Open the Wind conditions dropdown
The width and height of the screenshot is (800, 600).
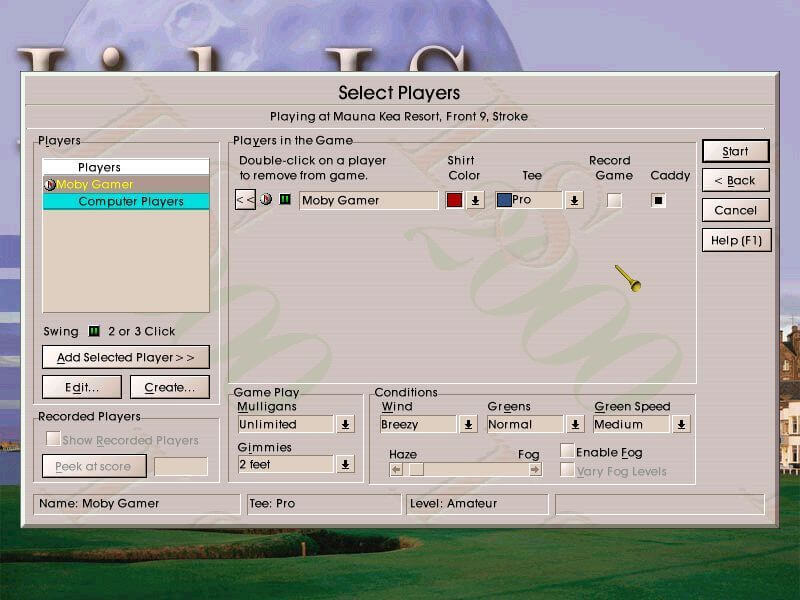pos(468,424)
